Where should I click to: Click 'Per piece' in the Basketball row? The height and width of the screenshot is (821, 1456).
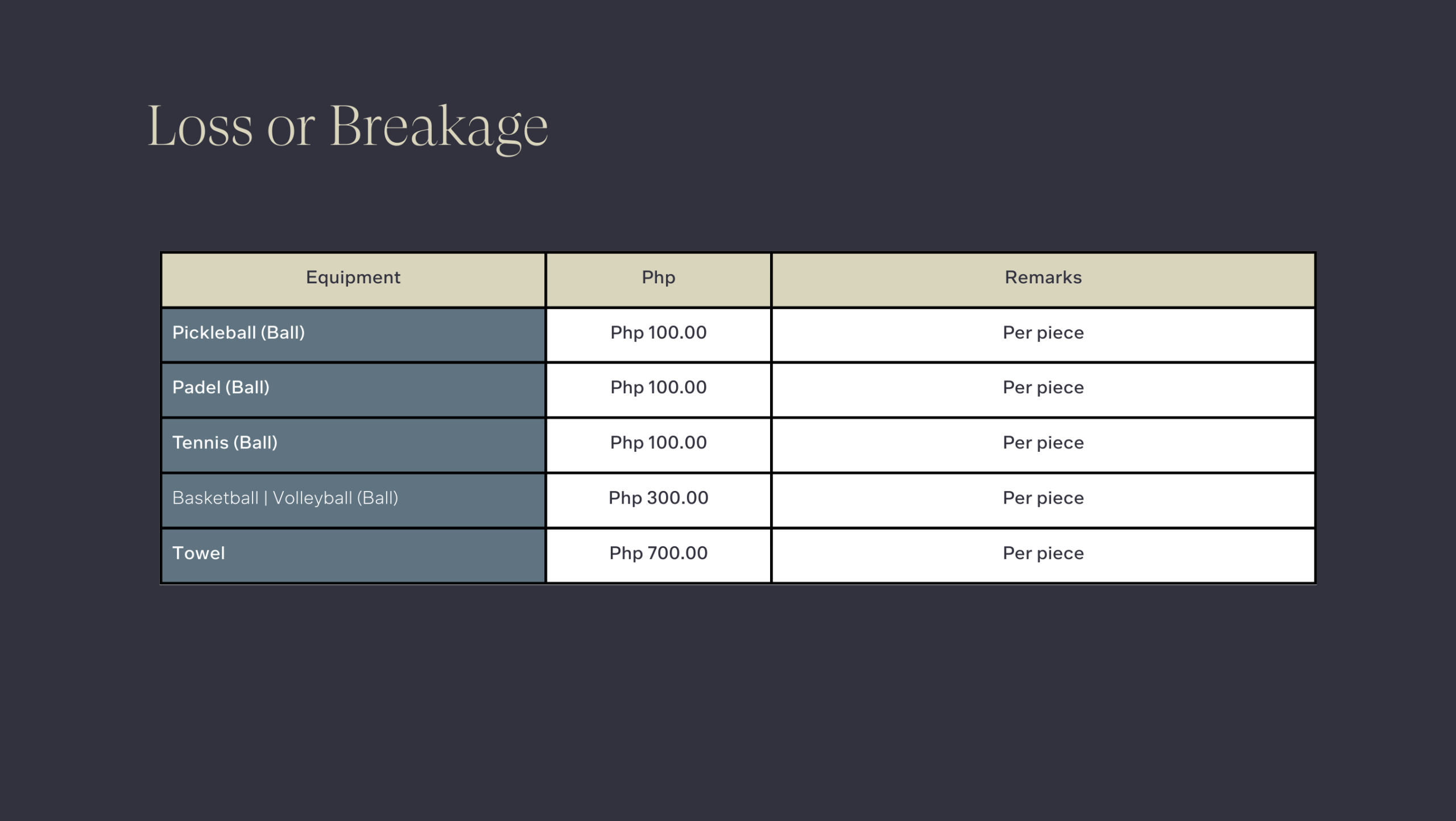[1043, 498]
